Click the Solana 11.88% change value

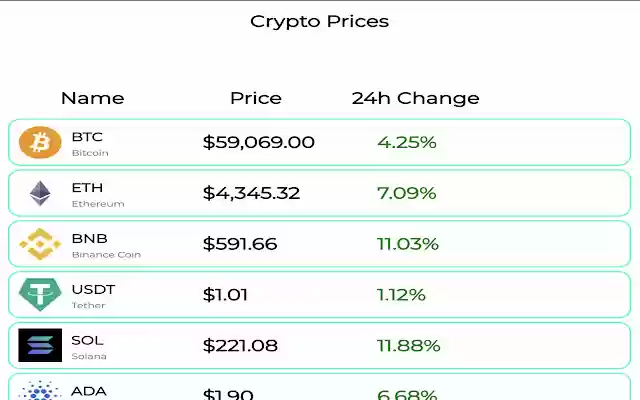(x=408, y=346)
